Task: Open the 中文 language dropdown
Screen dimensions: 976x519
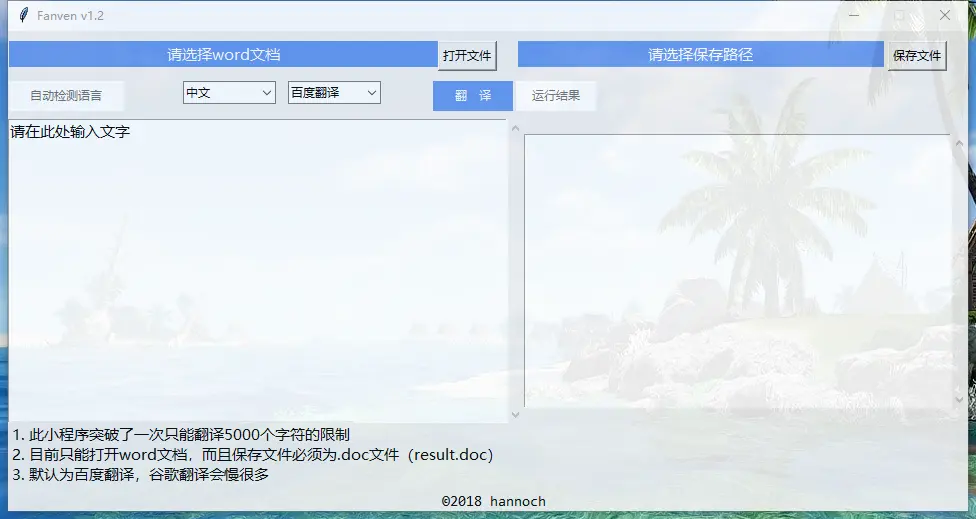Action: coord(229,93)
